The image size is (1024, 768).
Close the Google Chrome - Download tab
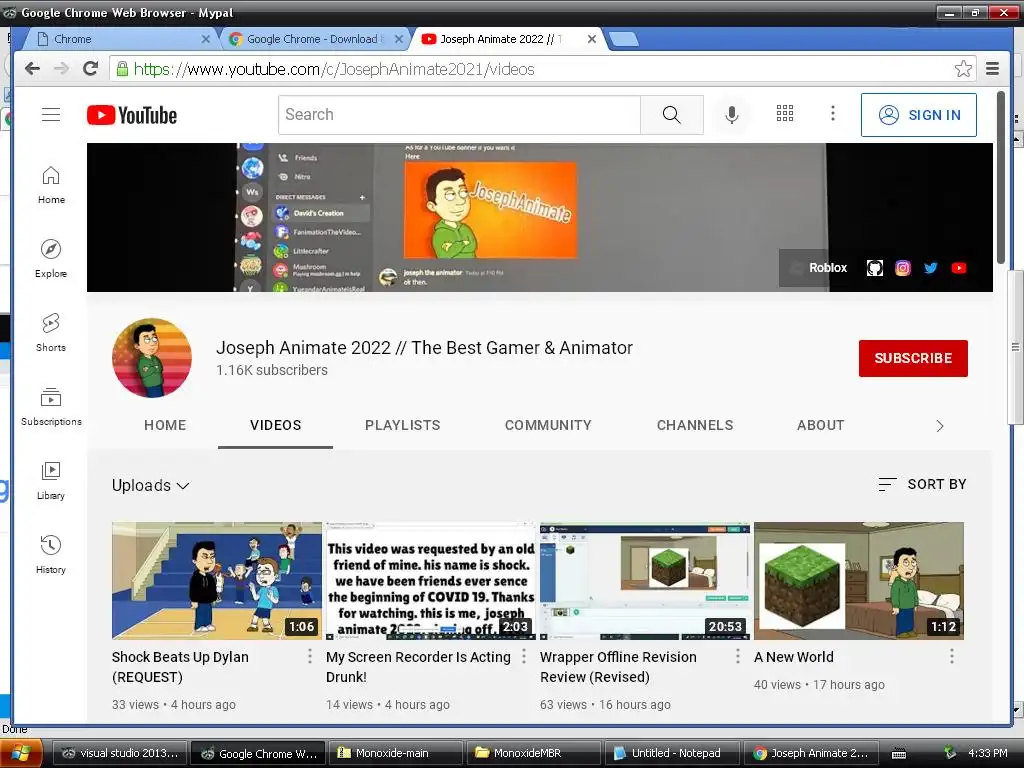(x=399, y=39)
